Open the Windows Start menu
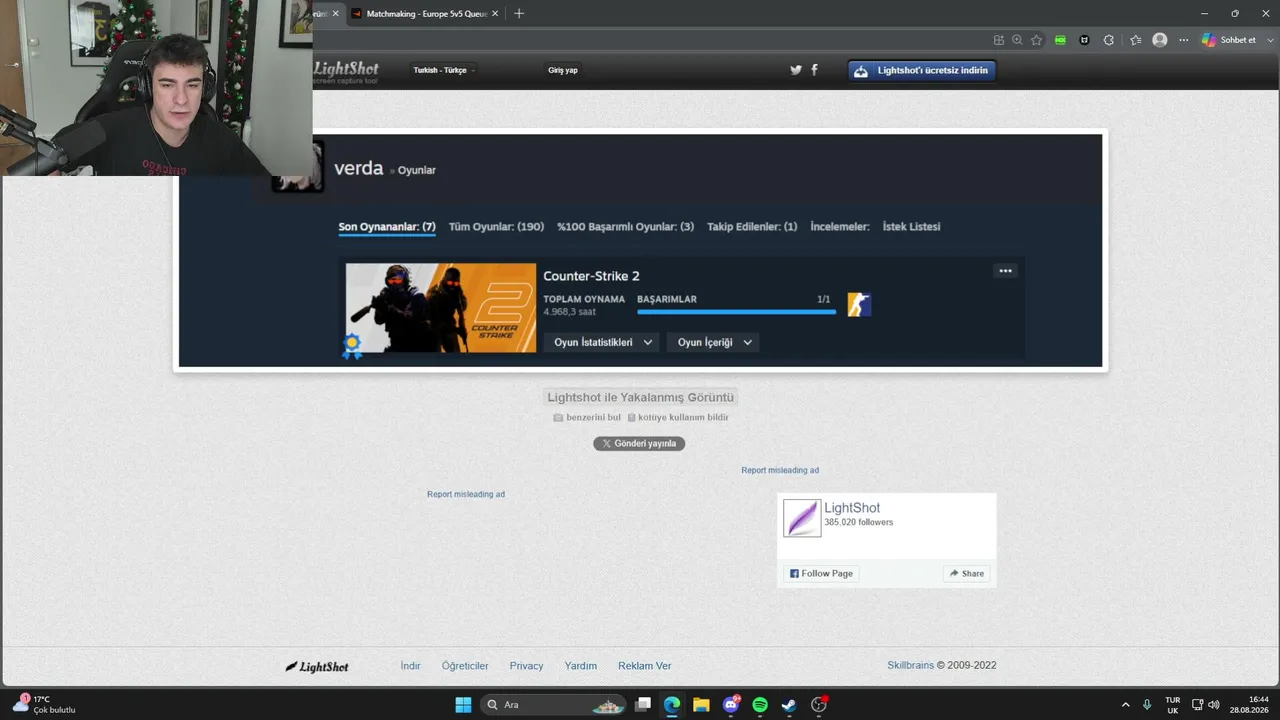This screenshot has width=1280, height=720. pos(463,705)
